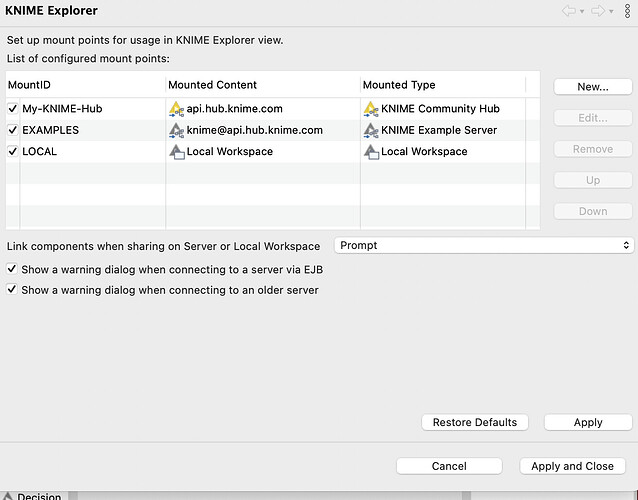
Task: Click the Local Workspace text under Mounted Content
Action: point(229,151)
